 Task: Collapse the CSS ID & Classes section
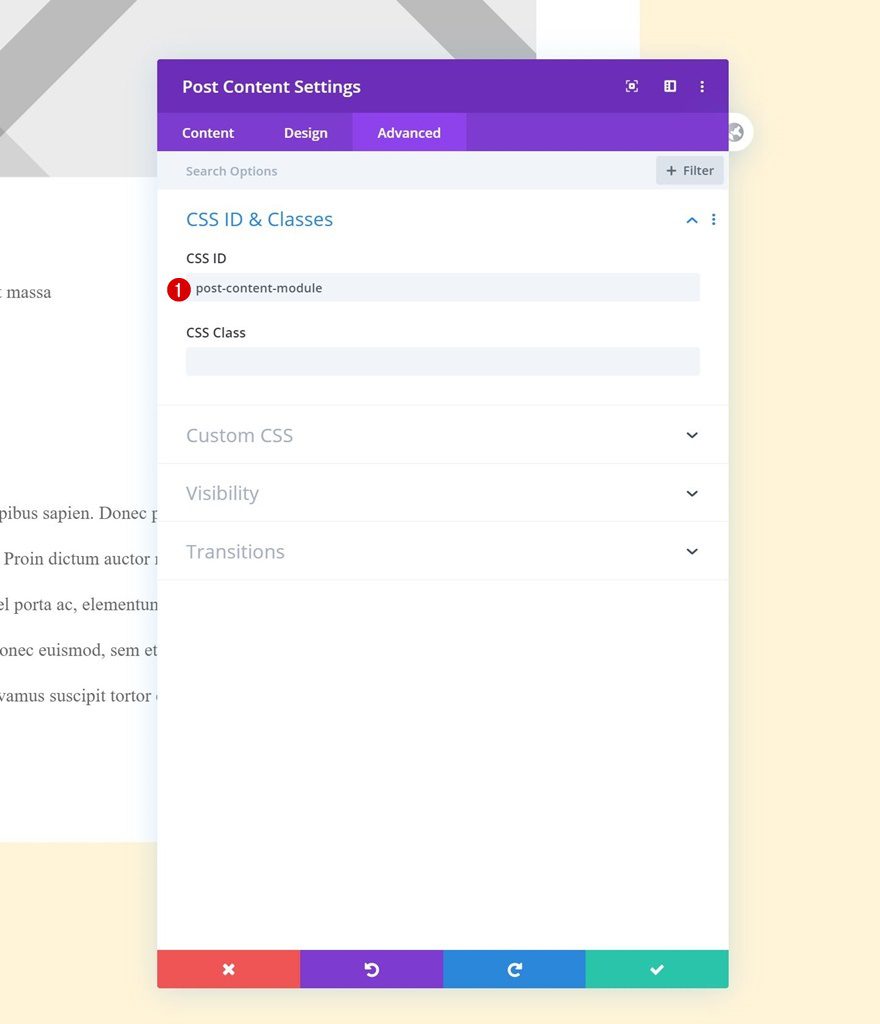tap(692, 220)
